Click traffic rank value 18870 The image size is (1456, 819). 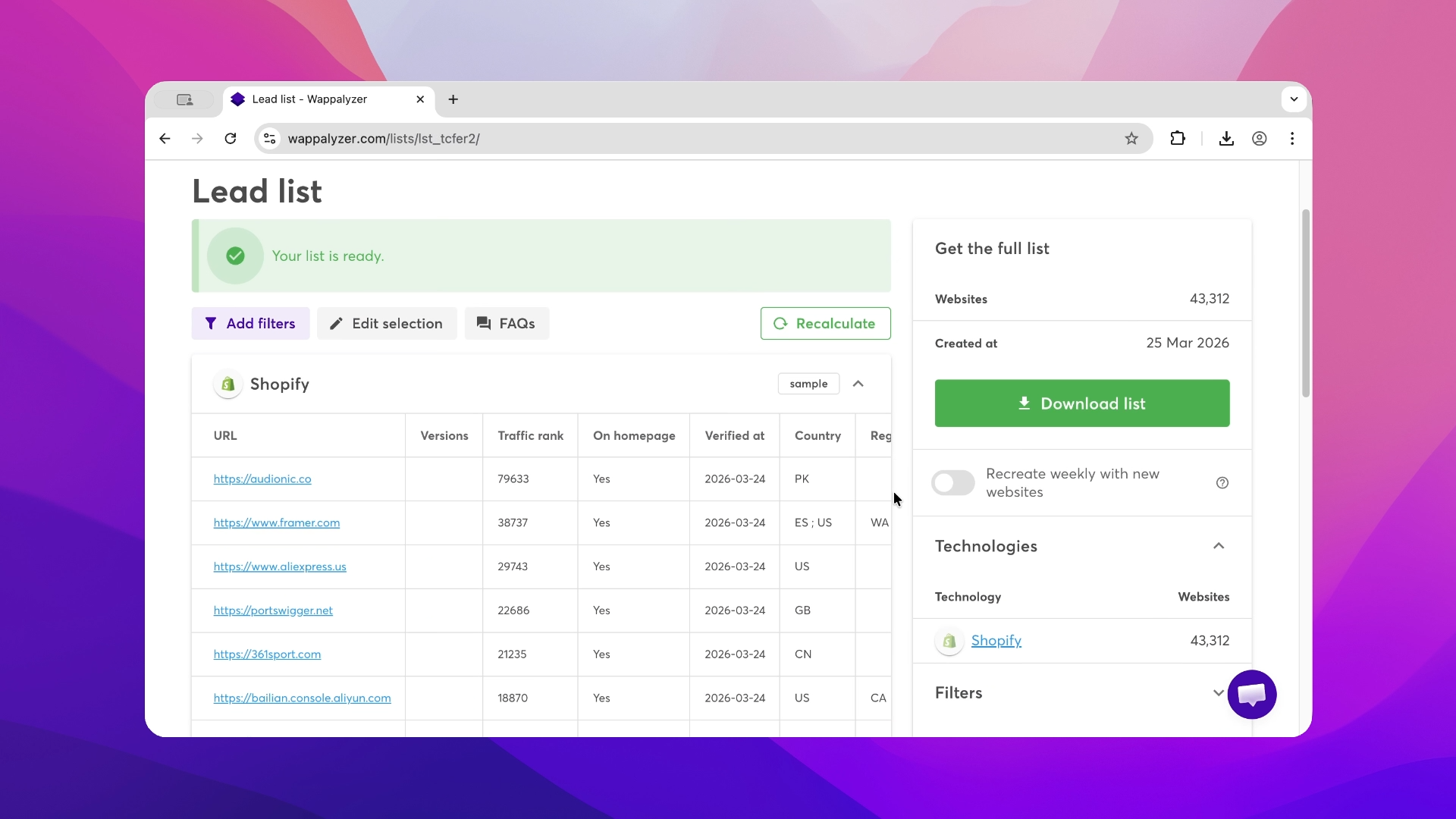[x=513, y=698]
